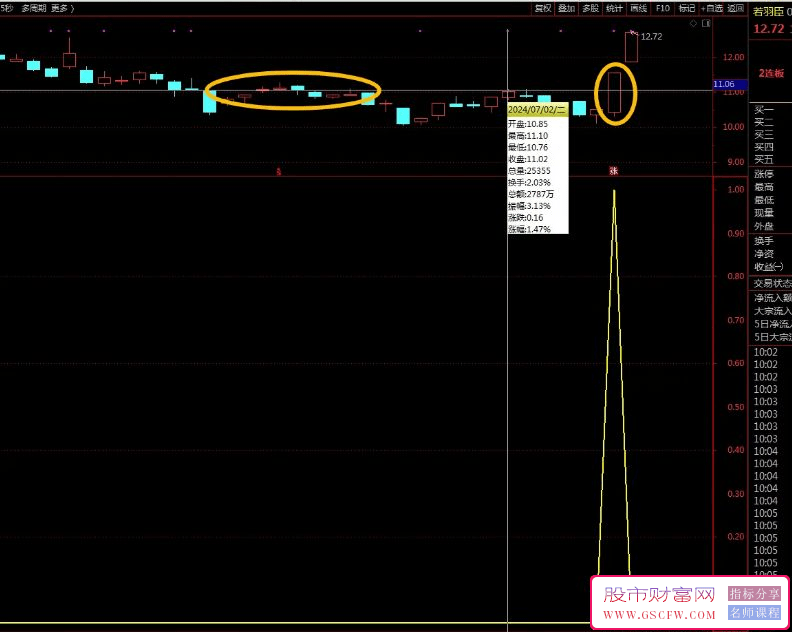Click the 净流入额 net inflow row
Screen dimensions: 792x632
(x=772, y=299)
